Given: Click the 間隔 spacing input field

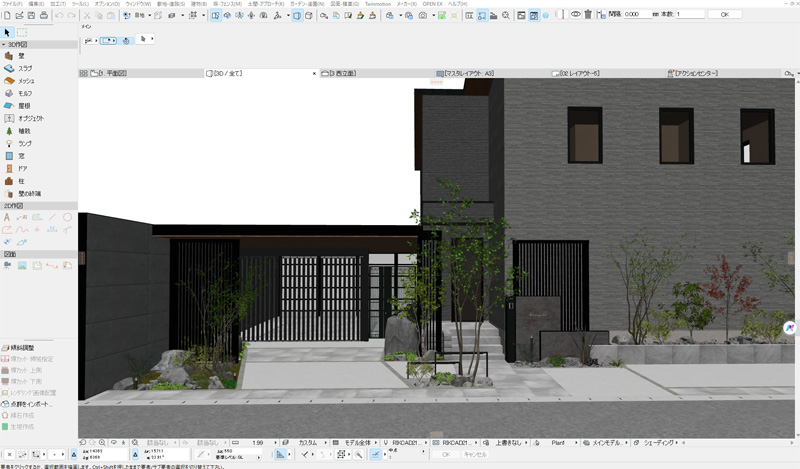Looking at the screenshot, I should click(637, 14).
